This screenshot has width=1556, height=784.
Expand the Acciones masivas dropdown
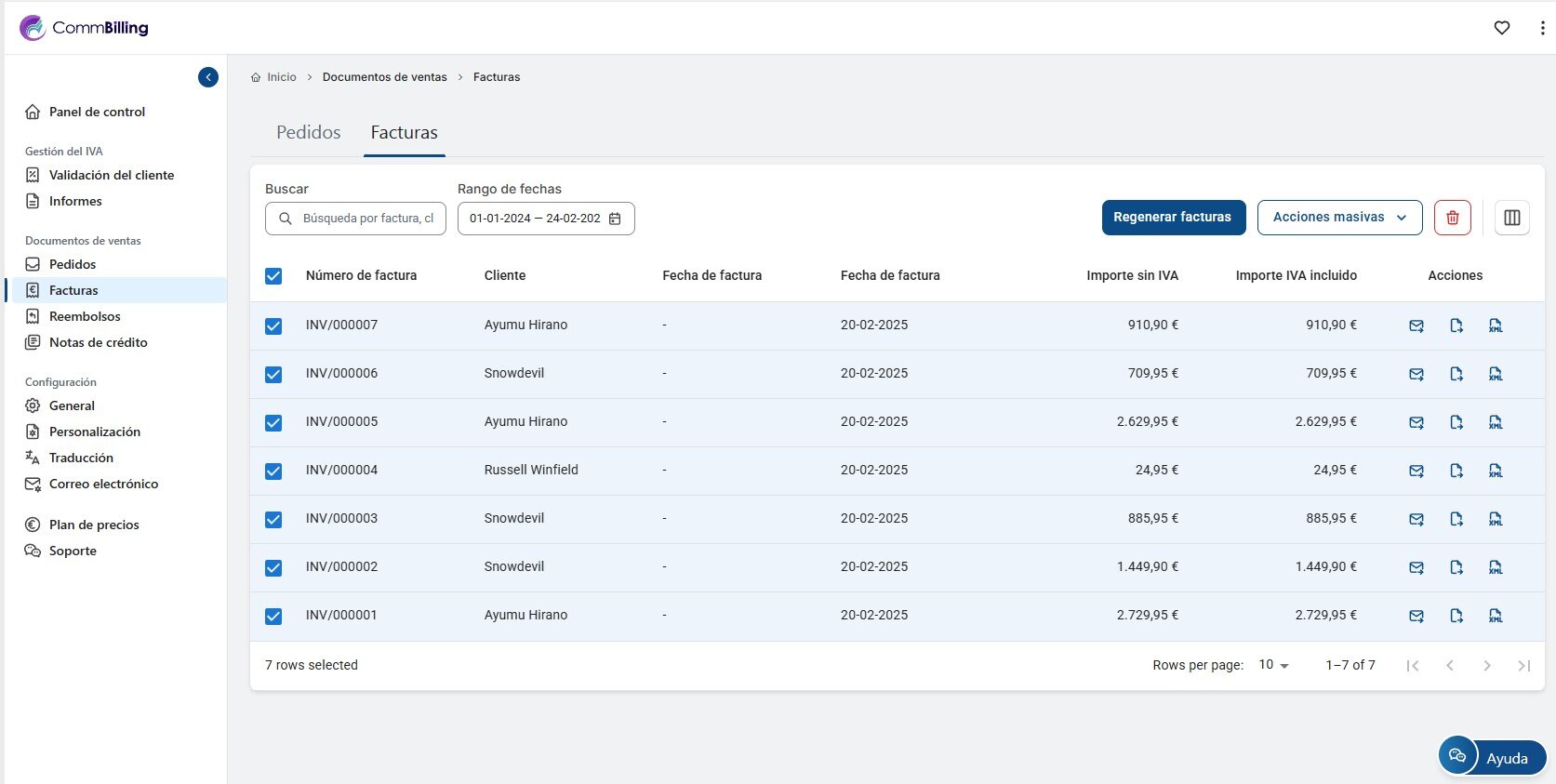1338,218
